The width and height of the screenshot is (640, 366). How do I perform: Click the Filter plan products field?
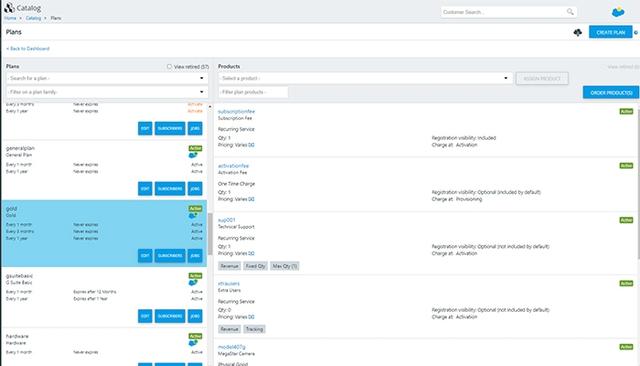(x=253, y=92)
